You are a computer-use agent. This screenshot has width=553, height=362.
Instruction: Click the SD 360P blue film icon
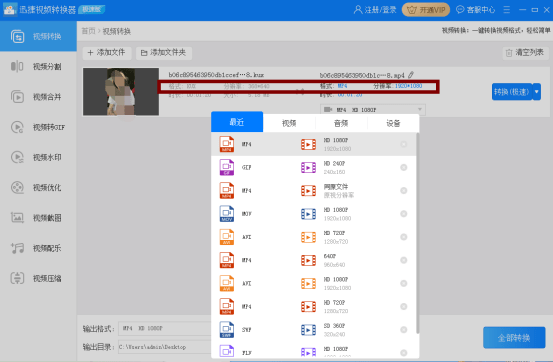308,330
